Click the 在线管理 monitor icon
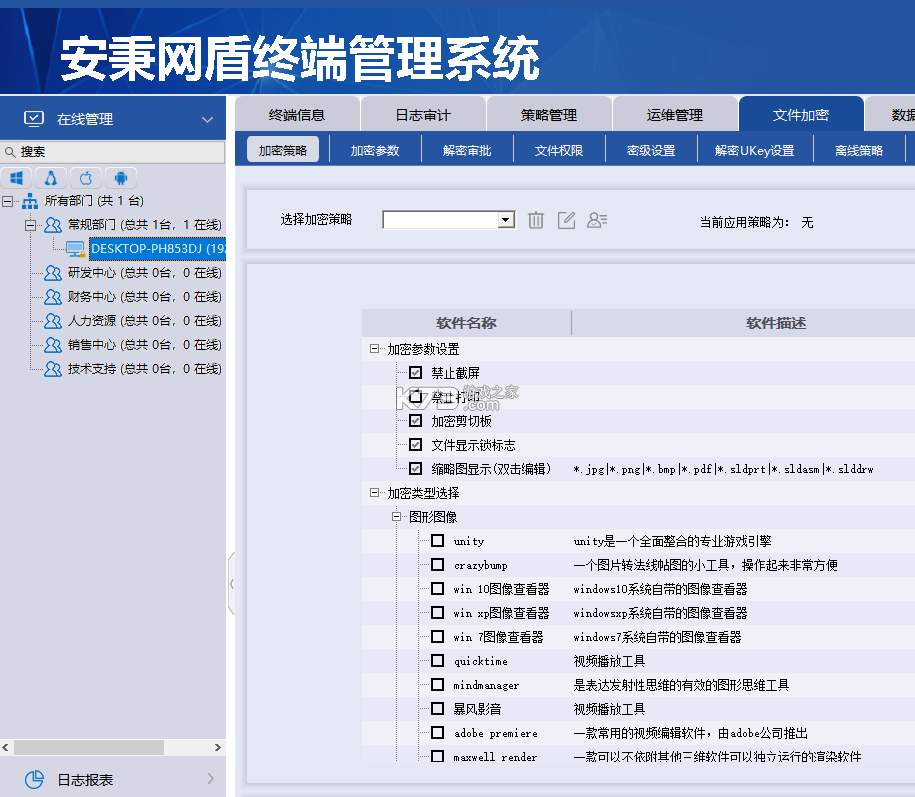The image size is (915, 797). (33, 119)
